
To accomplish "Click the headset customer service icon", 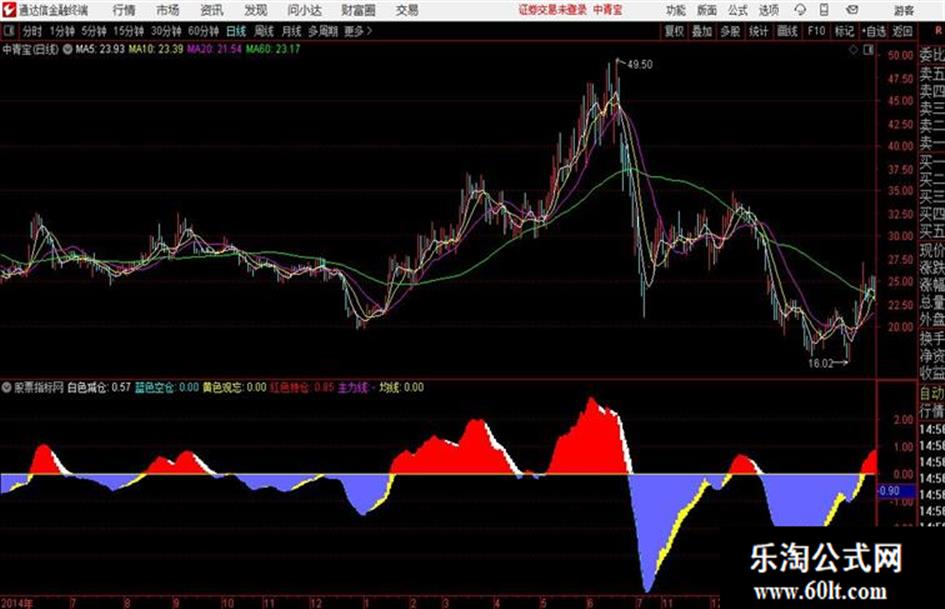I will coord(800,10).
